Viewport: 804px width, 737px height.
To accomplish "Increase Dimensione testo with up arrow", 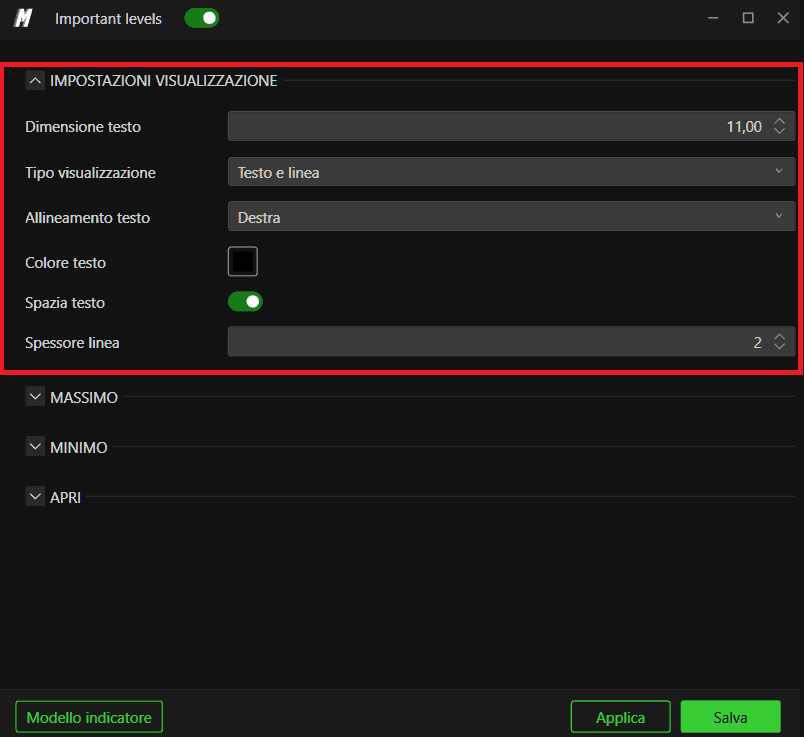I will point(779,121).
